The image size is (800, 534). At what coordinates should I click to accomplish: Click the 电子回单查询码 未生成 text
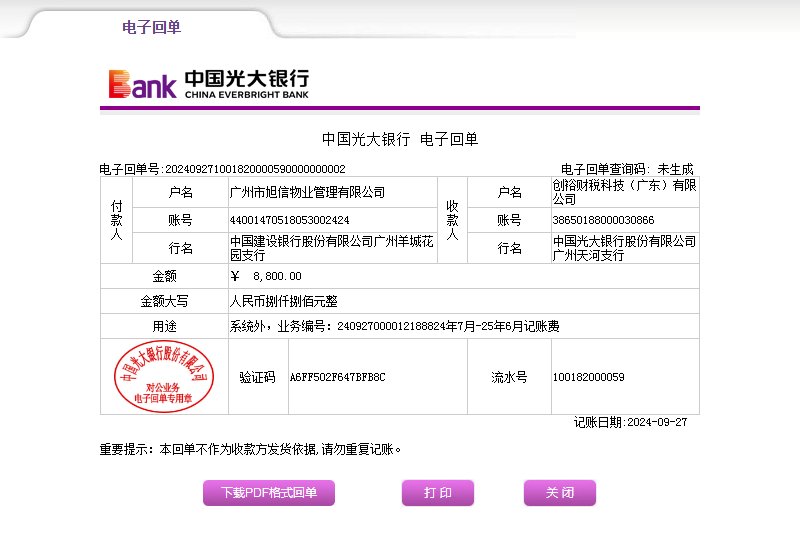pos(627,169)
